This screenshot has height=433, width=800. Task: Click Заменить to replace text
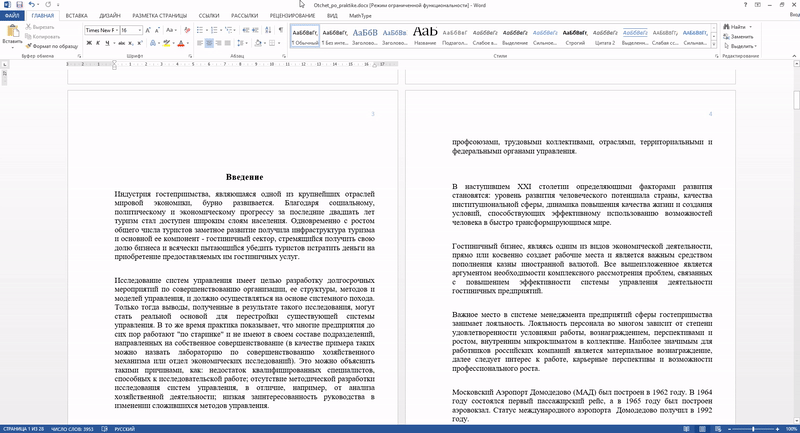coord(738,37)
